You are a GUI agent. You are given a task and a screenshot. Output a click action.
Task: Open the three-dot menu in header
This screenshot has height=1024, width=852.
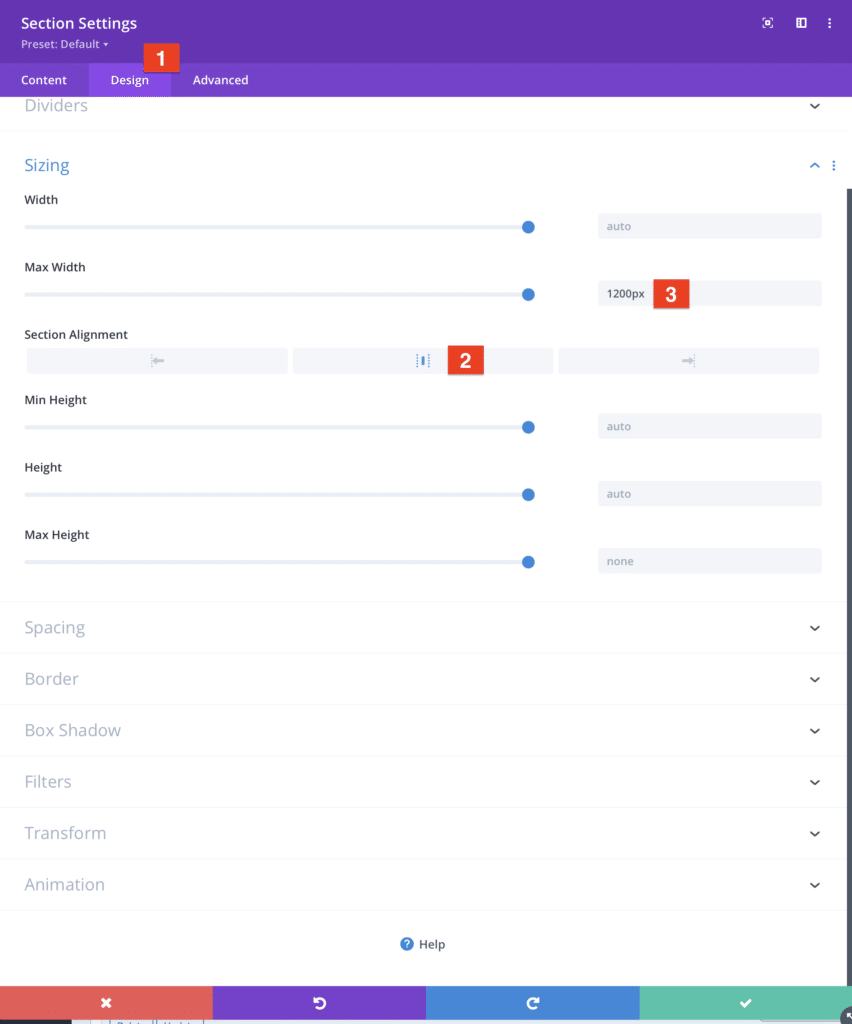[x=829, y=23]
